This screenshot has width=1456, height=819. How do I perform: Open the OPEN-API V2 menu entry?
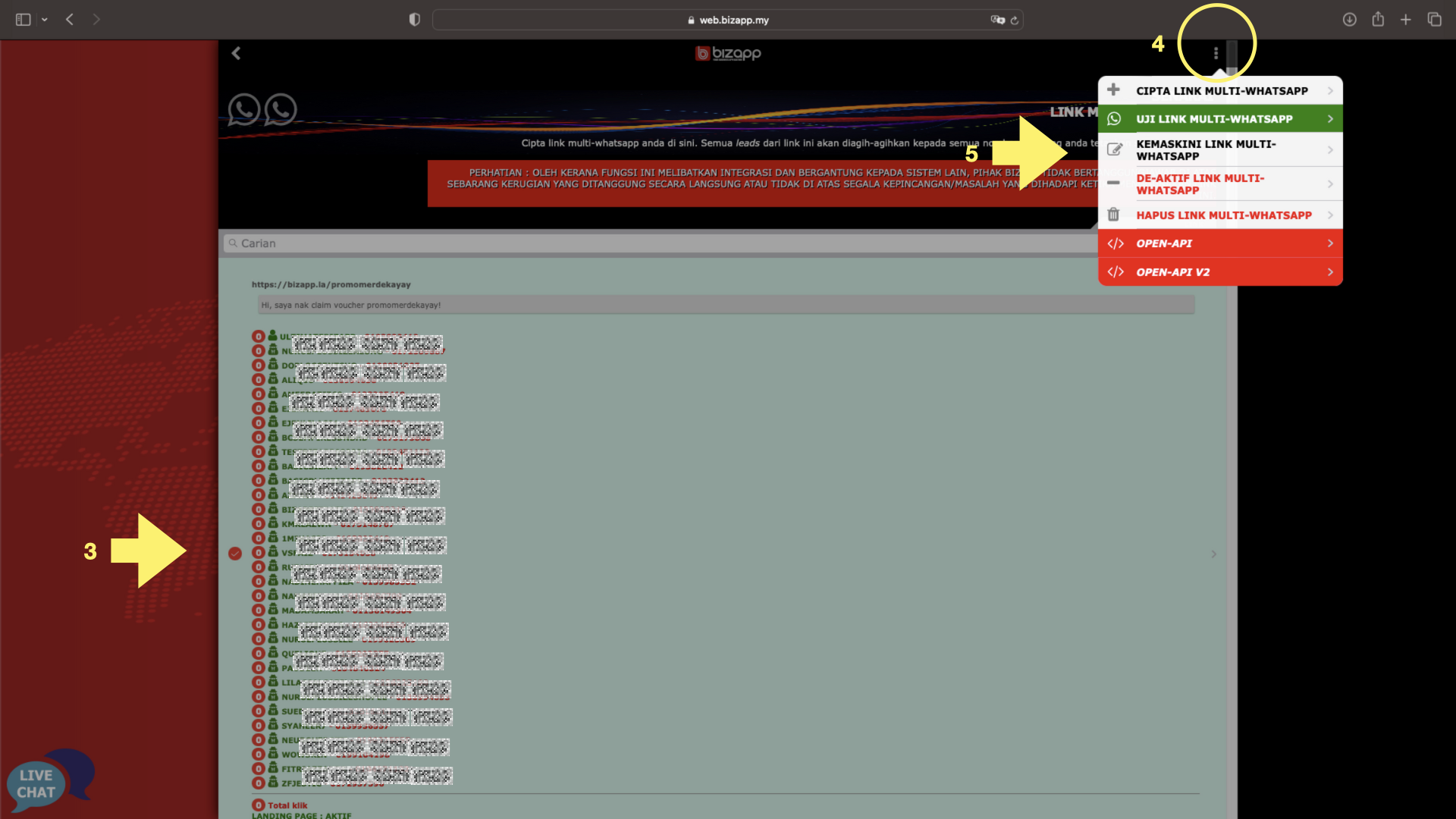click(1220, 272)
